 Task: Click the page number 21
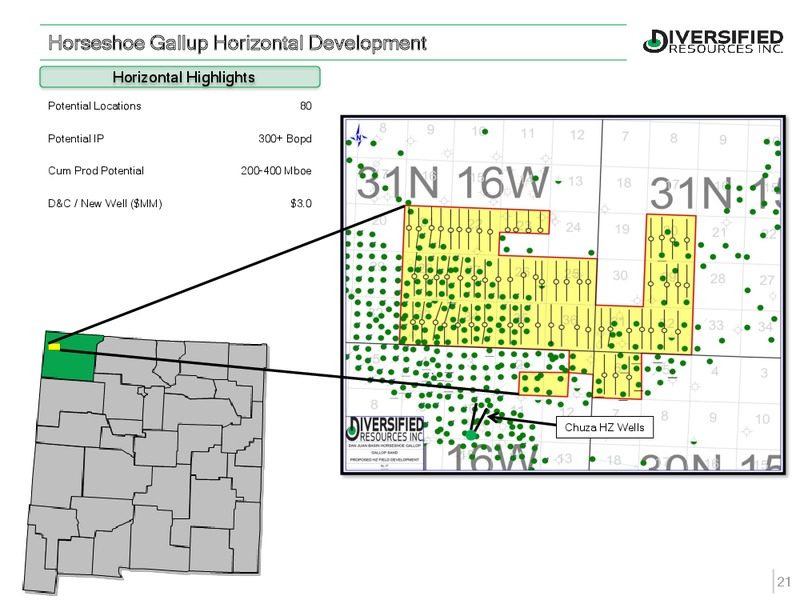(783, 582)
